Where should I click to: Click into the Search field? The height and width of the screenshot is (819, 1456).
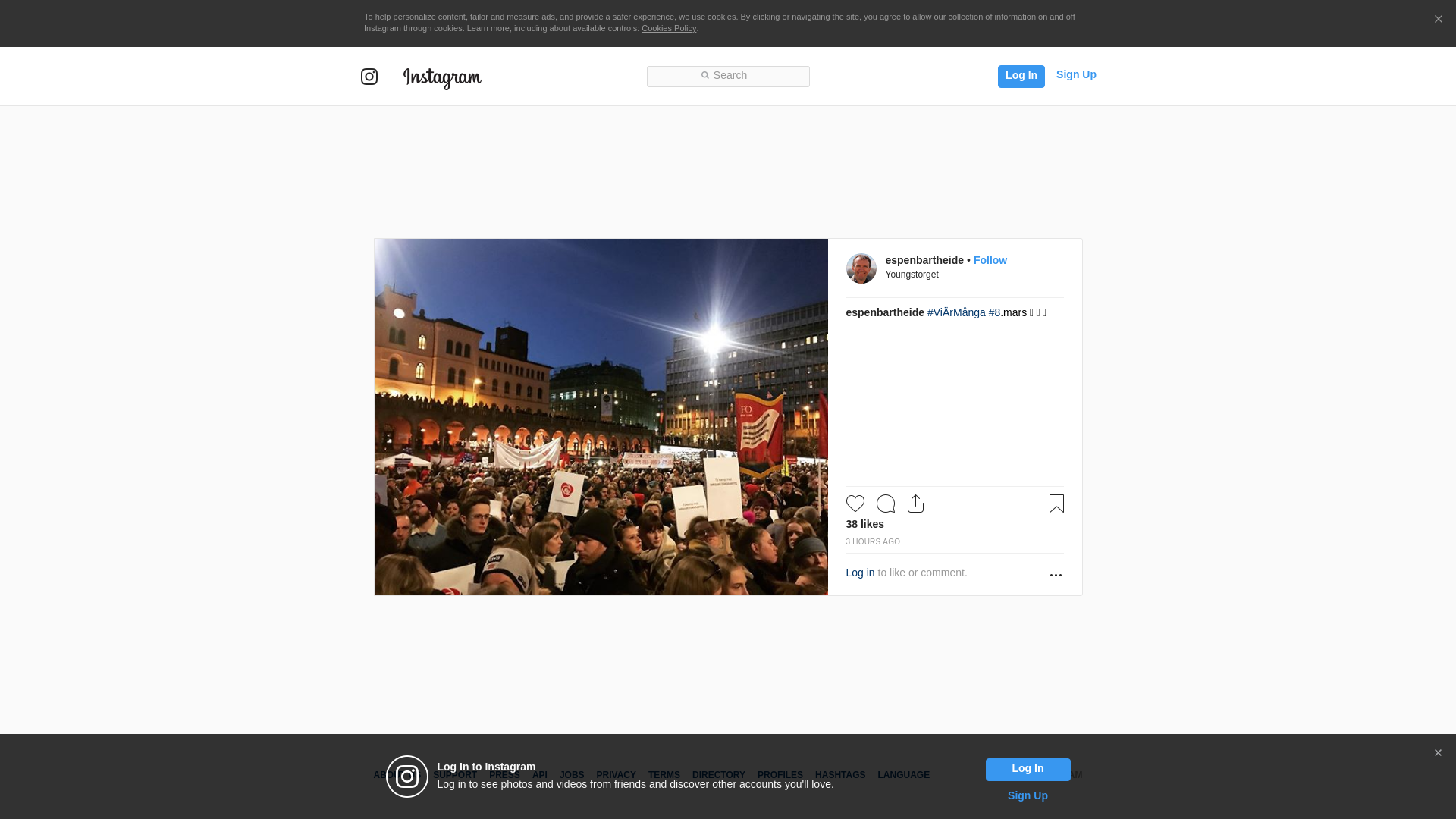pyautogui.click(x=728, y=76)
